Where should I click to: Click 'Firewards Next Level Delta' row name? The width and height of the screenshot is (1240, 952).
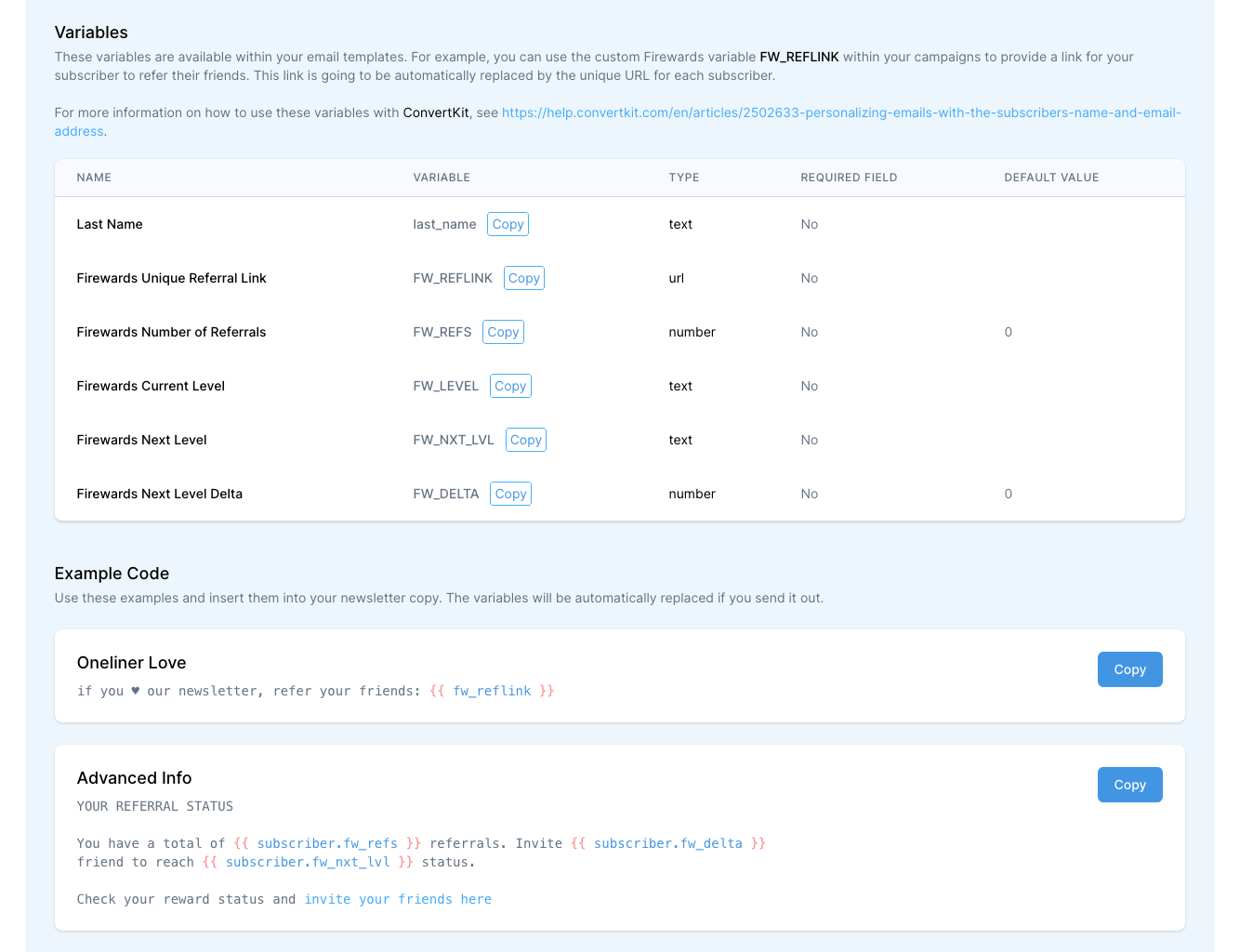point(159,494)
